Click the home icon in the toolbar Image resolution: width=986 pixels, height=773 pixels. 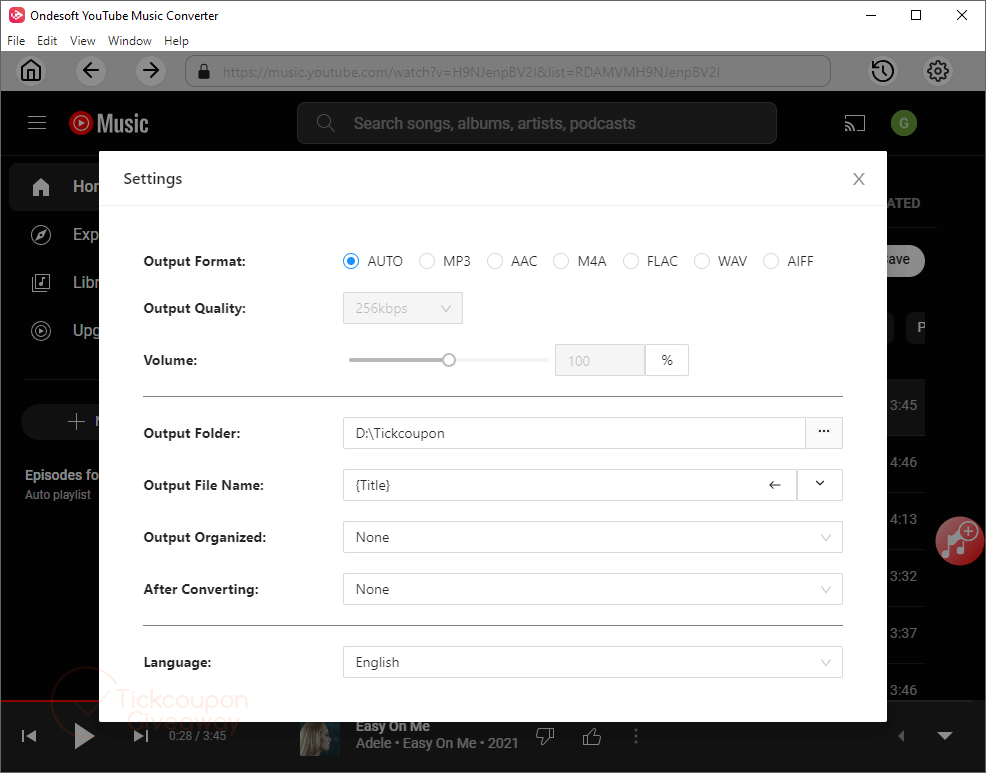[31, 70]
